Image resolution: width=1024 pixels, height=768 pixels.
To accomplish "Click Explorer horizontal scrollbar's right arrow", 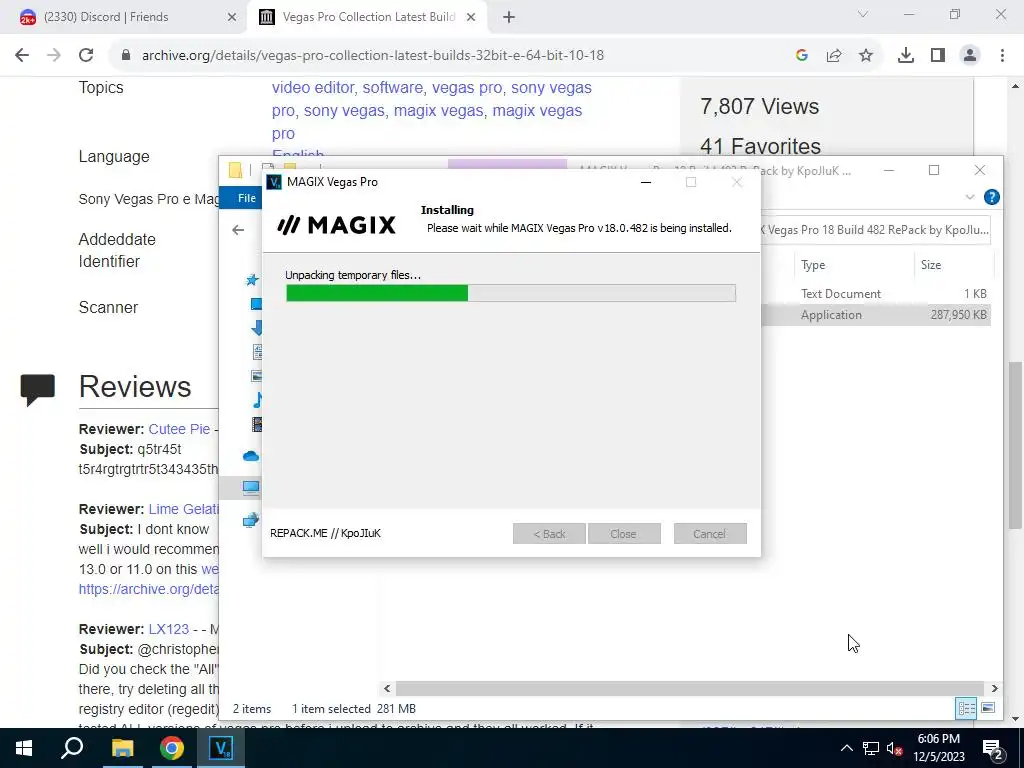I will 994,688.
